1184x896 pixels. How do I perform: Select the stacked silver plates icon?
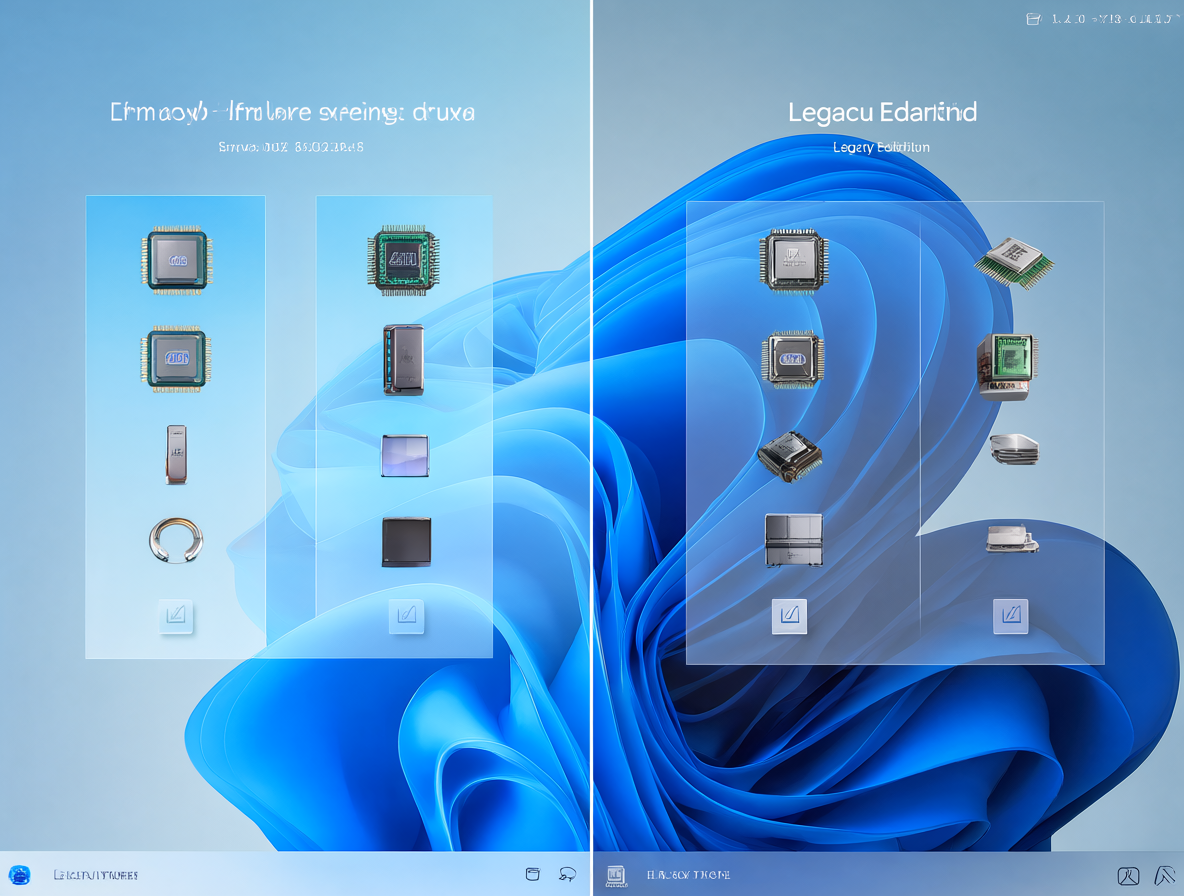(x=1014, y=449)
